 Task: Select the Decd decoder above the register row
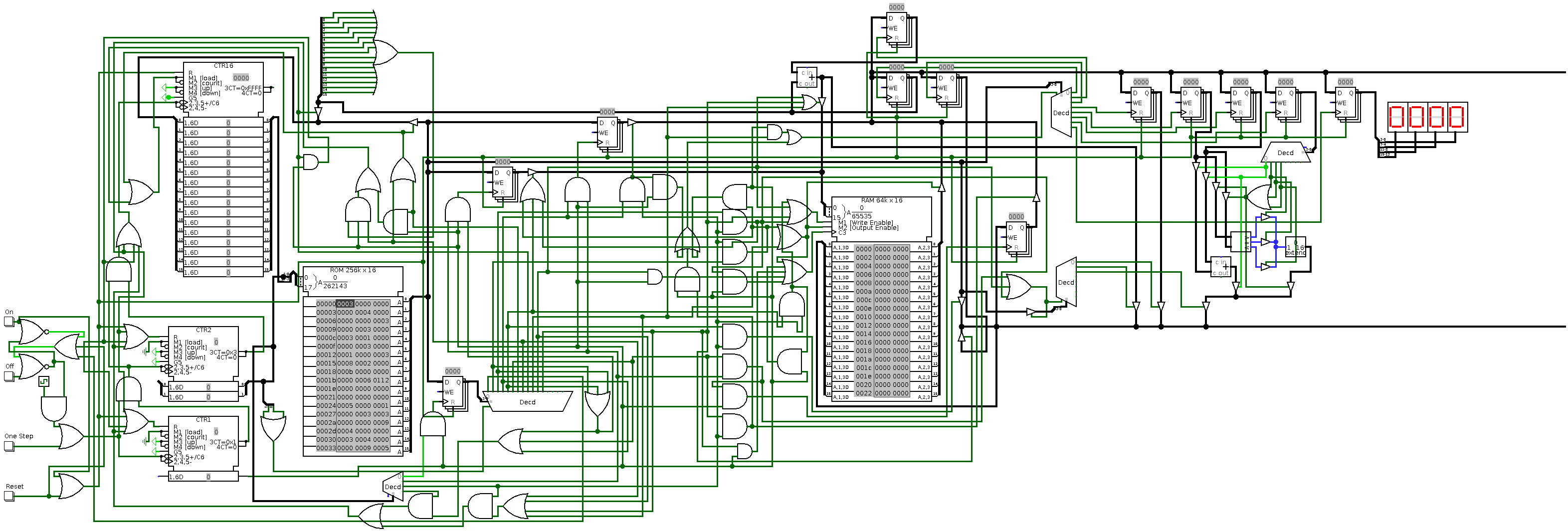click(1062, 112)
